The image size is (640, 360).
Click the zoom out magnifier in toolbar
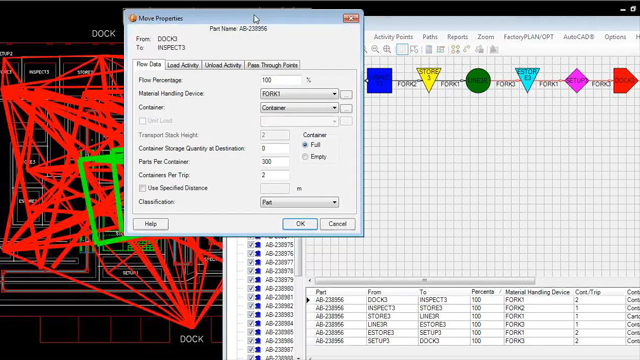375,49
